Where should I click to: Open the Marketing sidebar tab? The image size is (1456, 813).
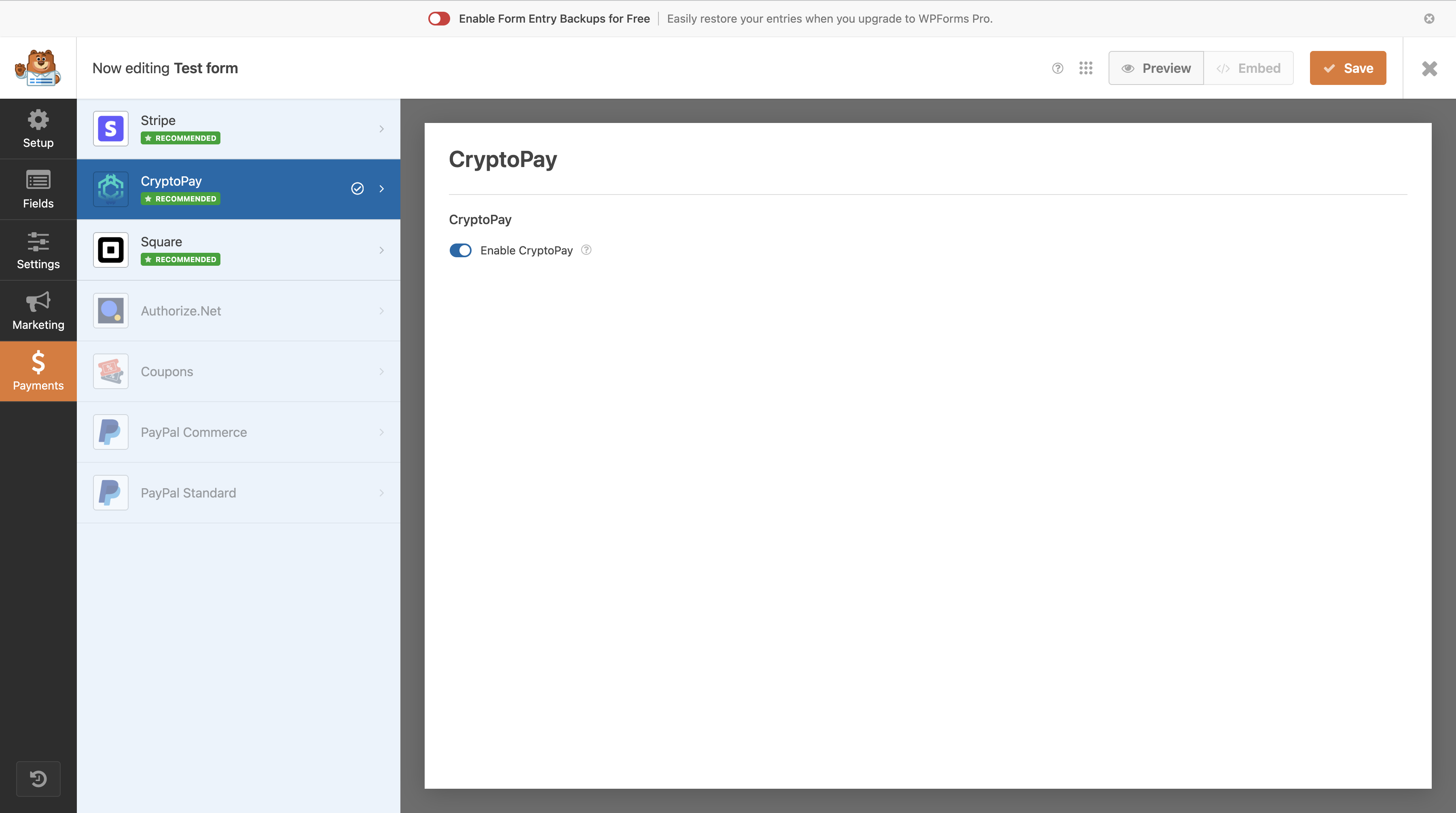[x=38, y=311]
